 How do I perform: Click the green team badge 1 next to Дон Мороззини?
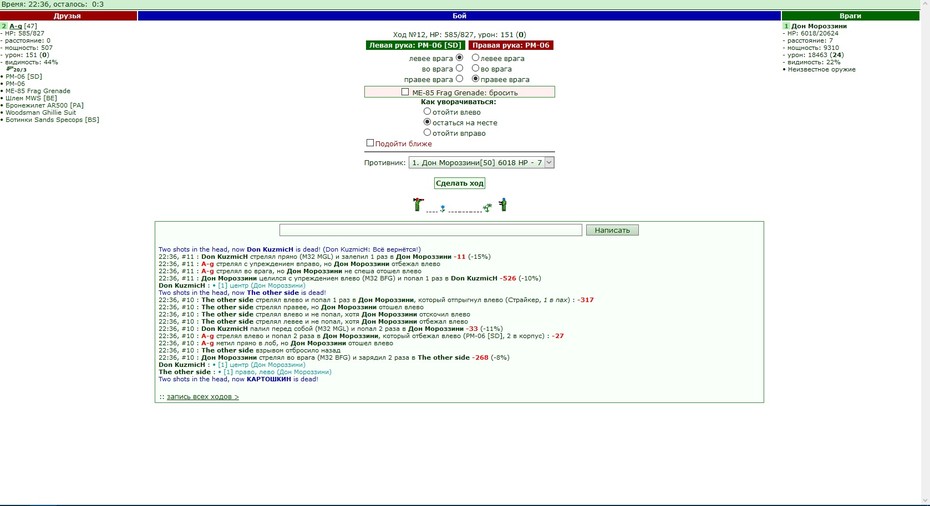pos(786,26)
